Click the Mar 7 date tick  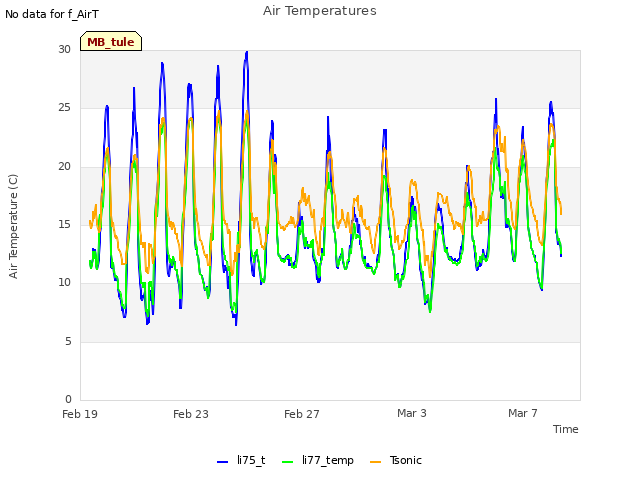click(x=523, y=413)
